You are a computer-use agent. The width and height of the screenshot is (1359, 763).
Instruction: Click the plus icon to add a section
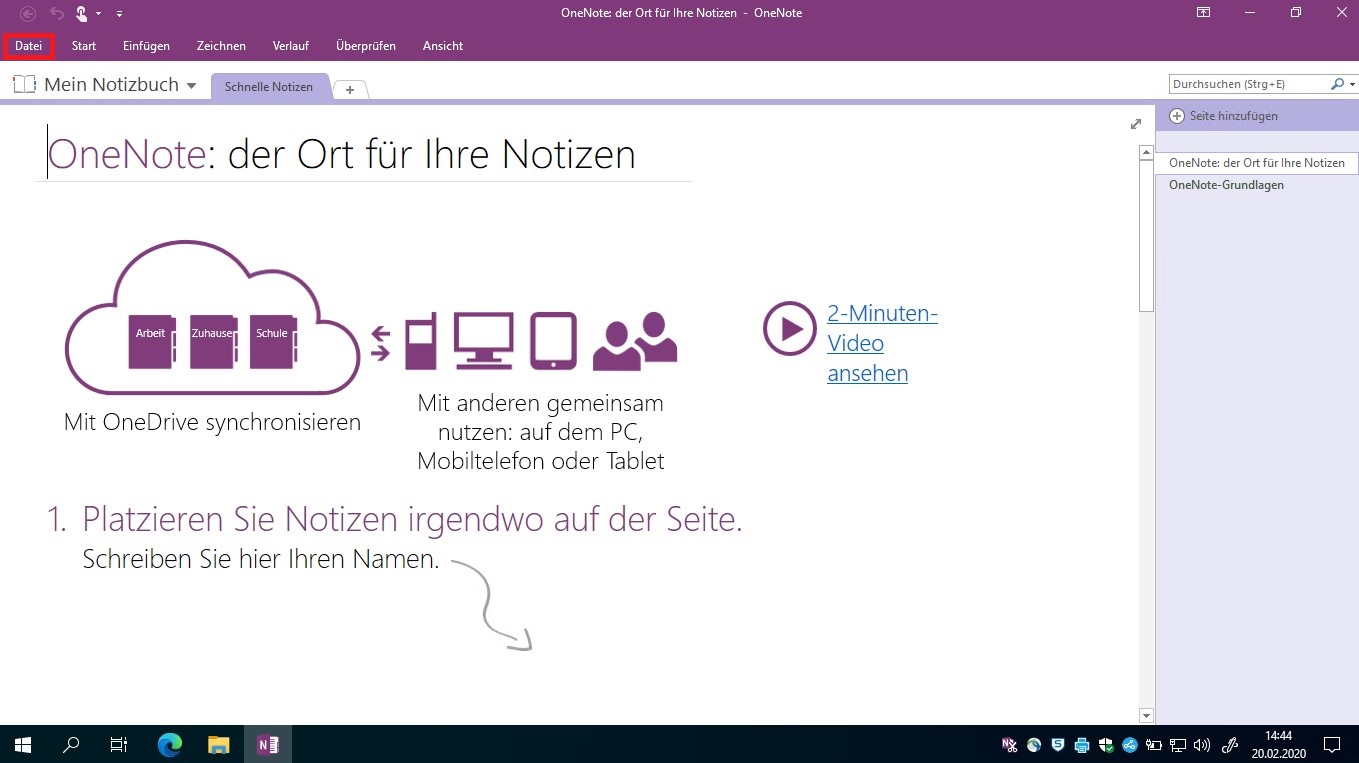click(x=350, y=89)
